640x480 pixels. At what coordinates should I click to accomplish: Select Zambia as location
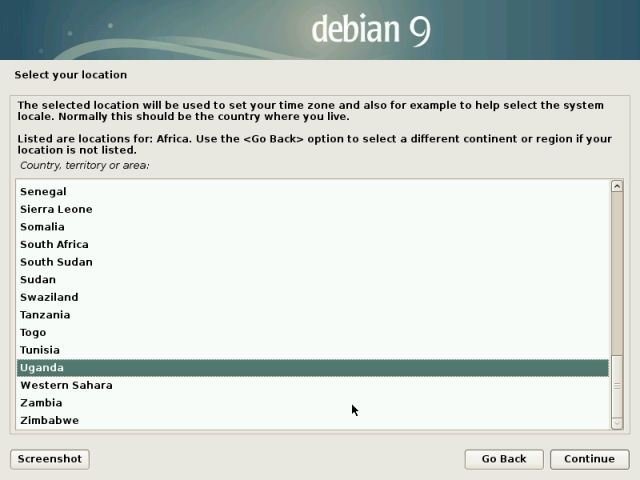coord(313,403)
